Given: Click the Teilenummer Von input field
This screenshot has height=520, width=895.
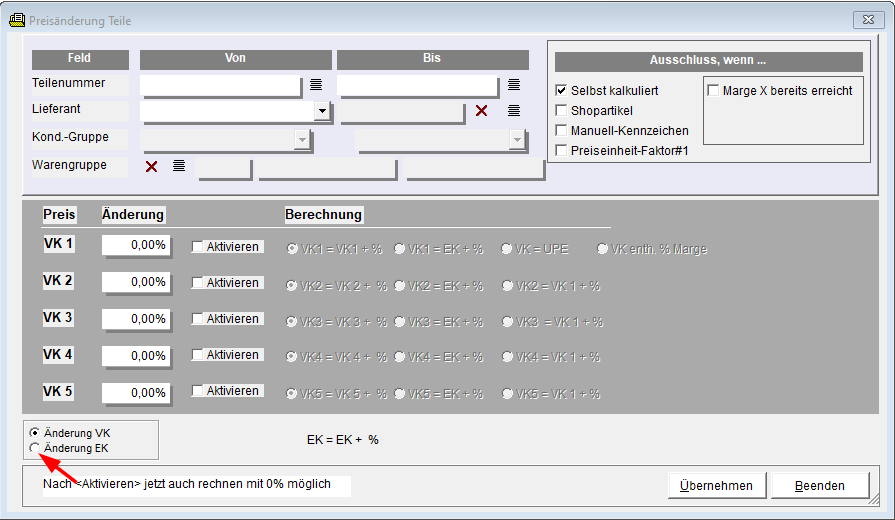Looking at the screenshot, I should coord(220,85).
